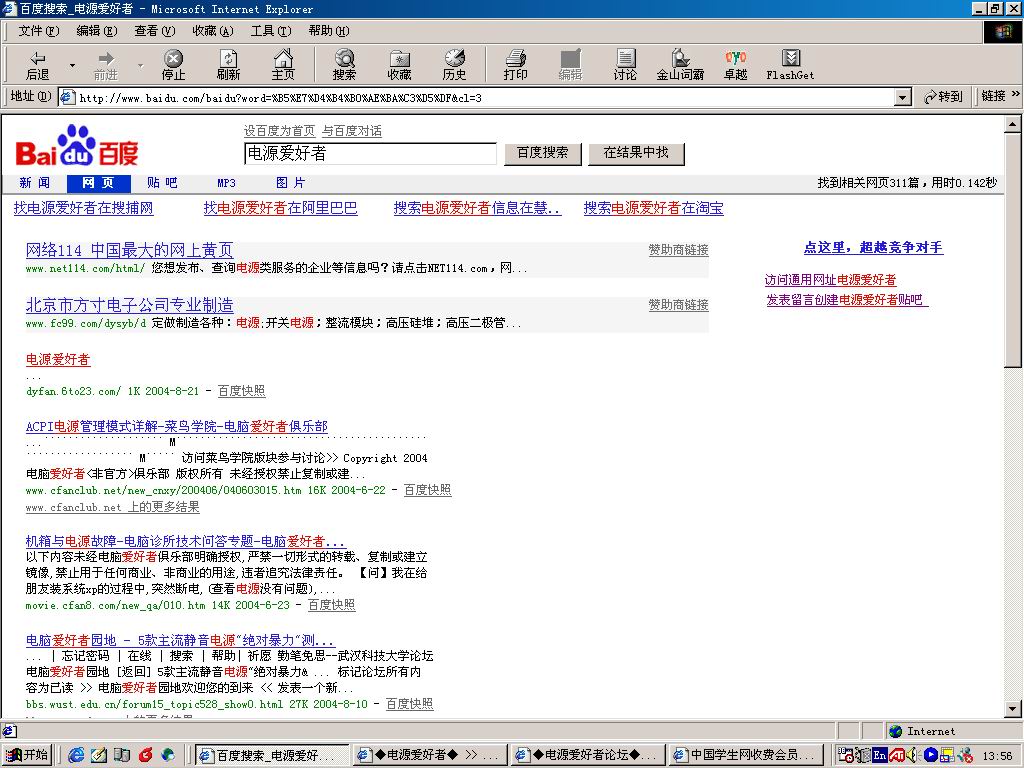
Task: Open the Back history dropdown arrow
Action: click(x=72, y=65)
